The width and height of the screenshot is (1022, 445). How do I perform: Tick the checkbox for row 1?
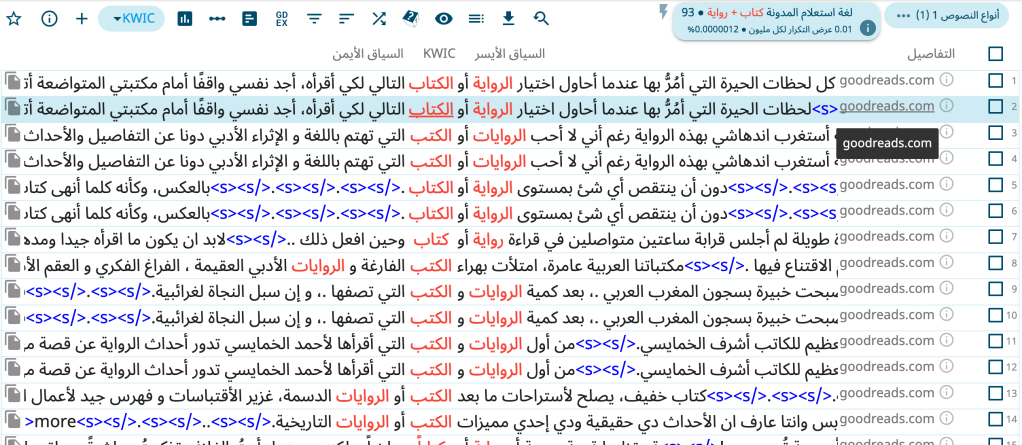(x=995, y=80)
